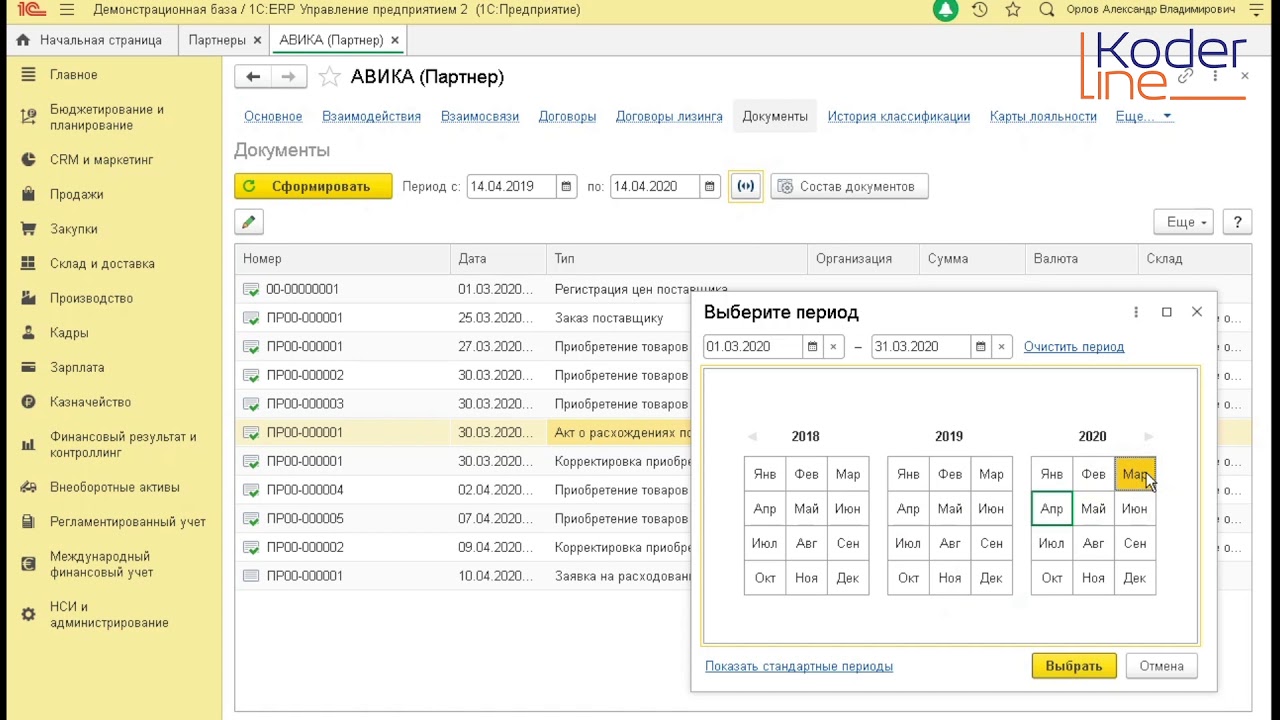This screenshot has width=1280, height=720.
Task: Click dialog end date input 31.03.2020
Action: [921, 347]
